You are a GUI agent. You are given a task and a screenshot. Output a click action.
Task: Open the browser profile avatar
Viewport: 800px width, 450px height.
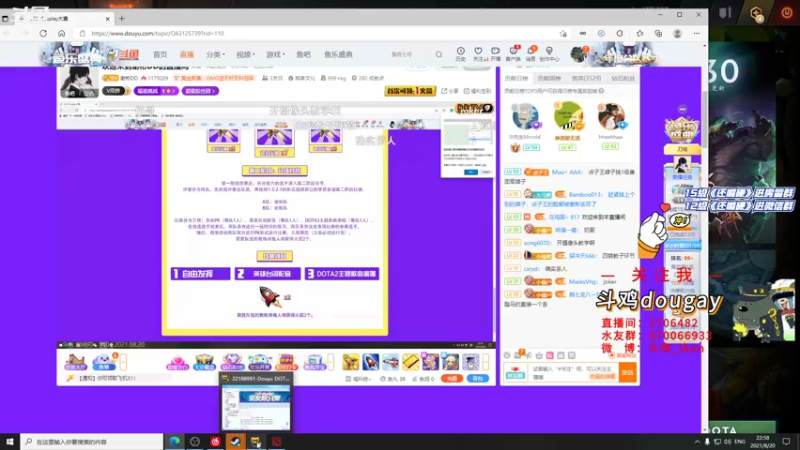[x=678, y=33]
